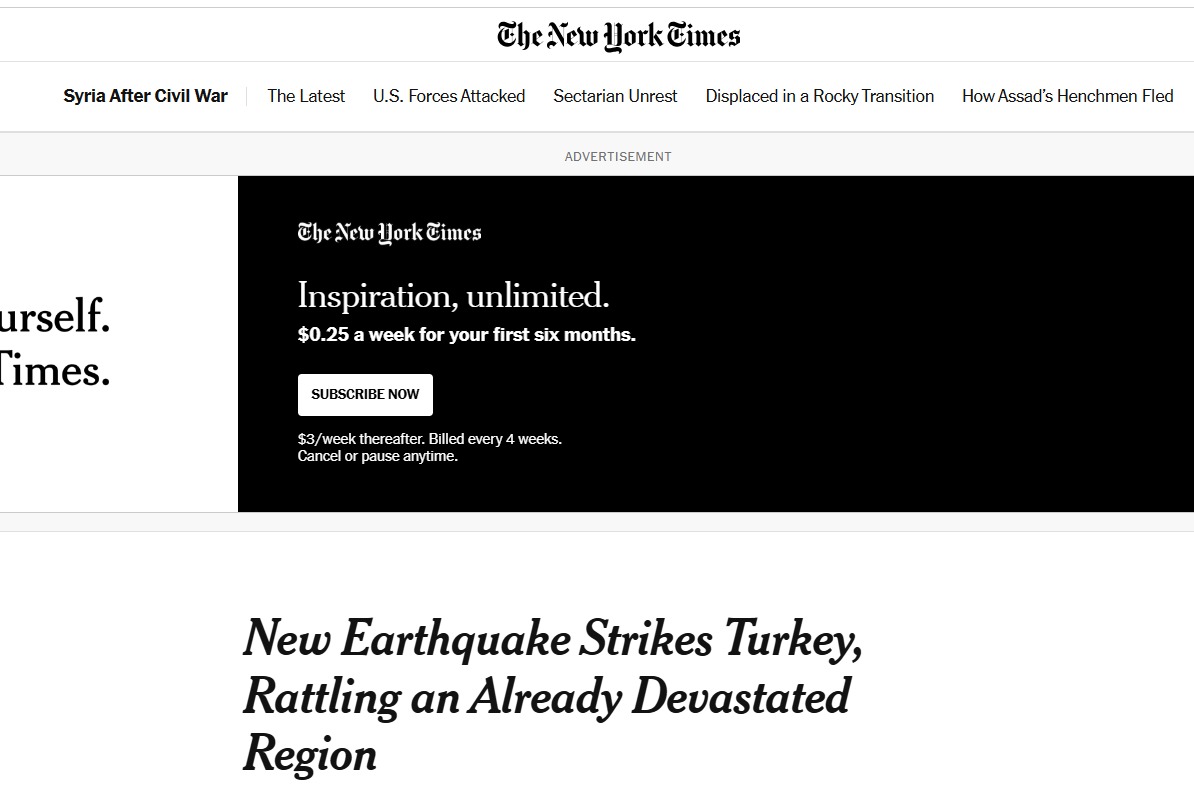
Task: Open the U.S. Forces Attacked story
Action: click(x=449, y=96)
